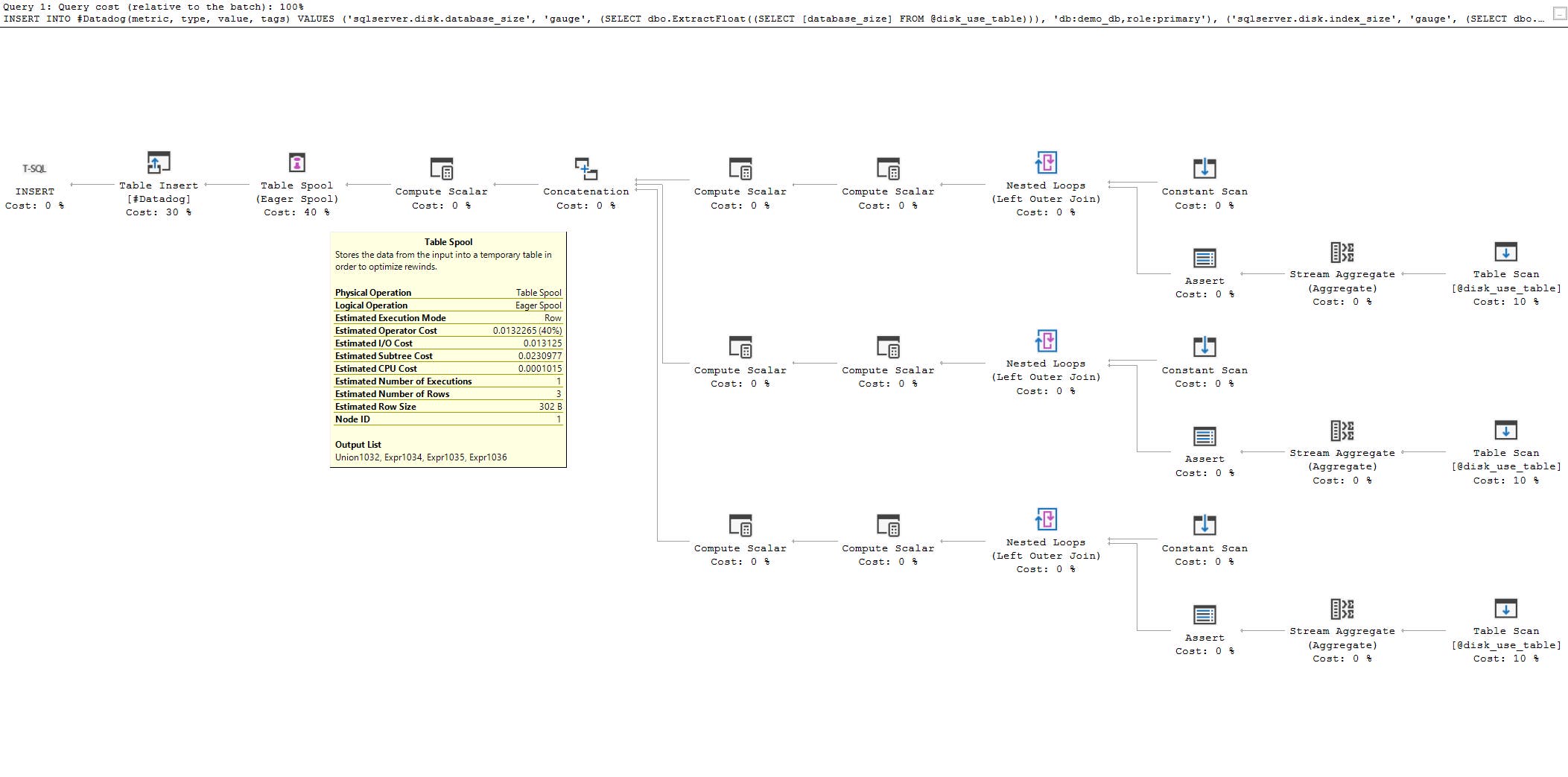This screenshot has height=777, width=1568.
Task: Select the Table Insert [#Datadog] operator icon
Action: pyautogui.click(x=157, y=163)
